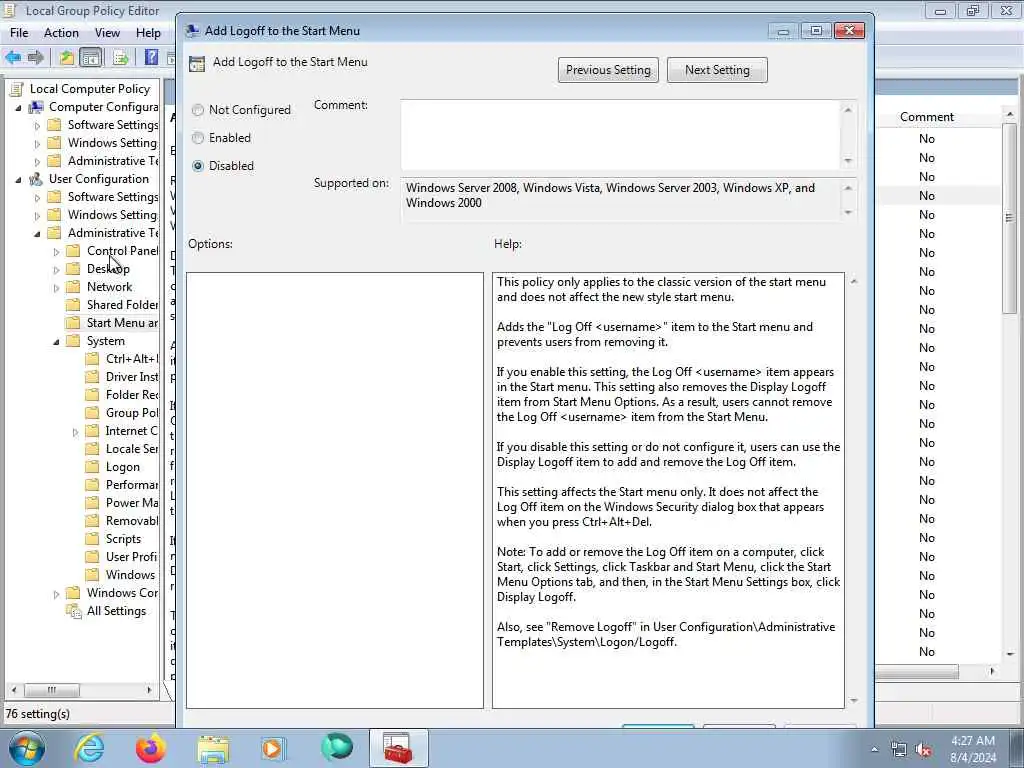Viewport: 1024px width, 768px height.
Task: Select the Shared Folder tree item
Action: (122, 305)
